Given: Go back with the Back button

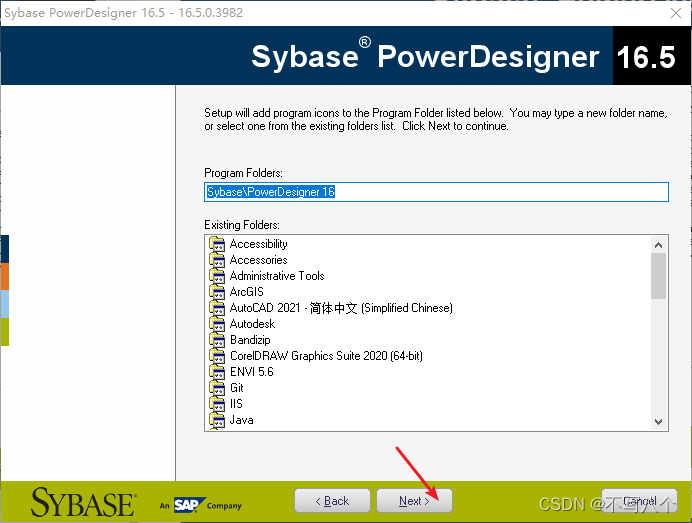Looking at the screenshot, I should tap(332, 501).
